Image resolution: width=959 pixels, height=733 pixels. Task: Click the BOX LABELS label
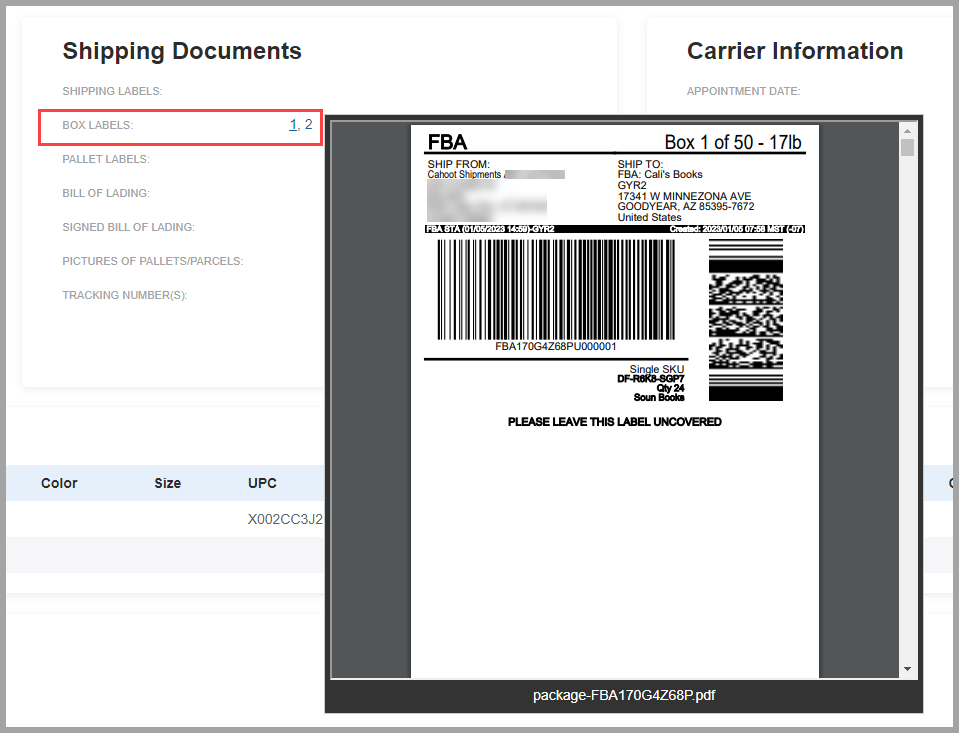pos(98,125)
